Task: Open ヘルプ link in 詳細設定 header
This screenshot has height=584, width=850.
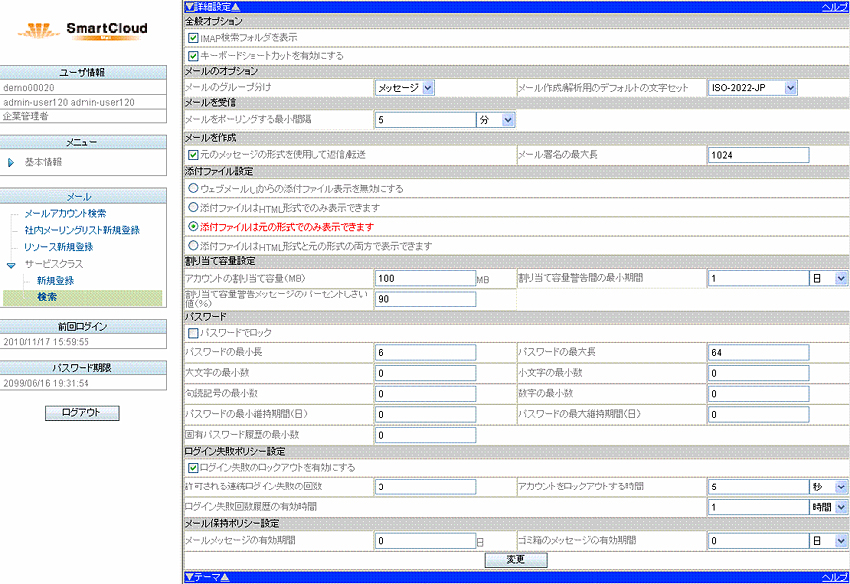Action: click(x=835, y=7)
